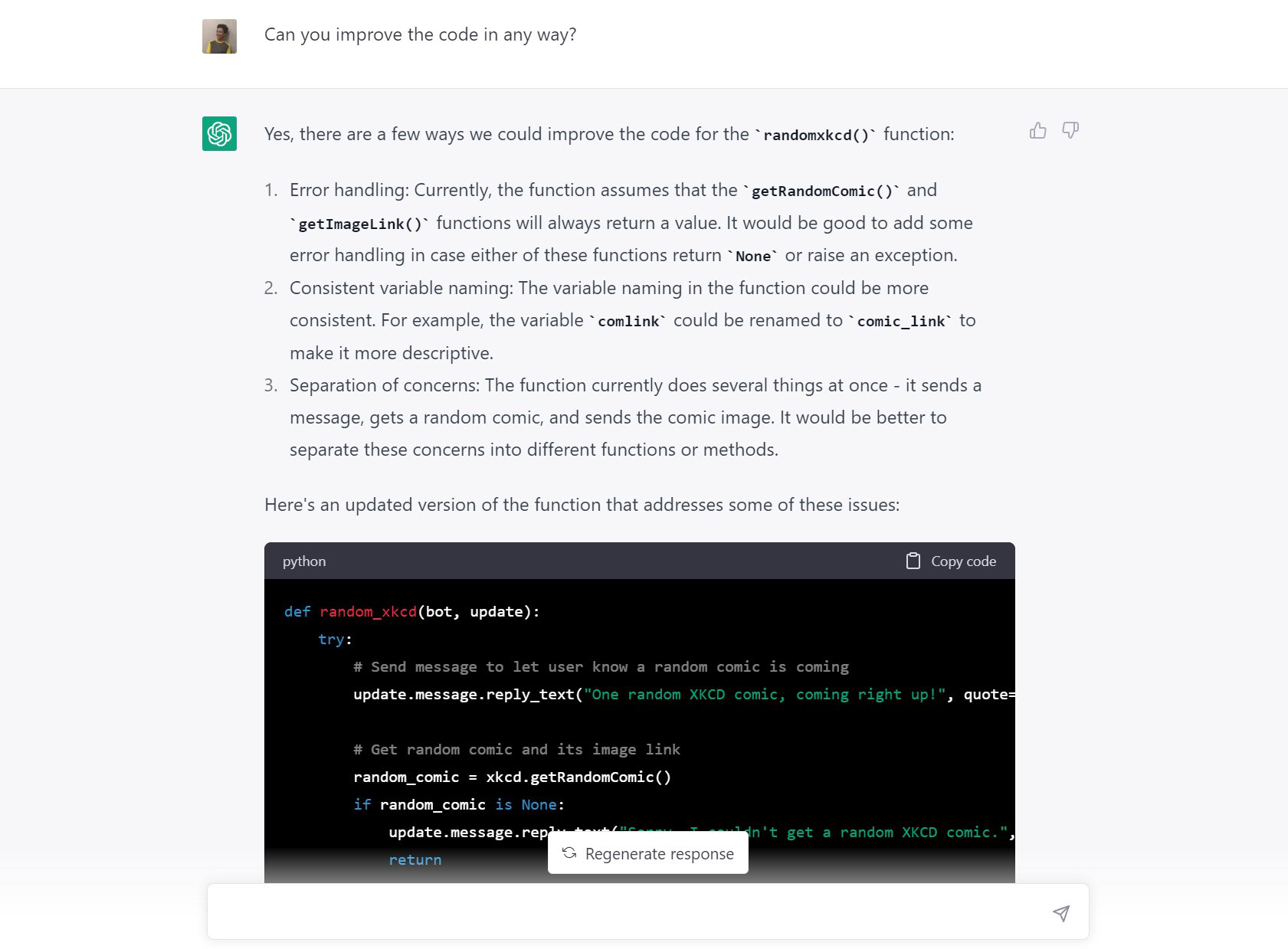Click the None inline code in item one

(752, 257)
